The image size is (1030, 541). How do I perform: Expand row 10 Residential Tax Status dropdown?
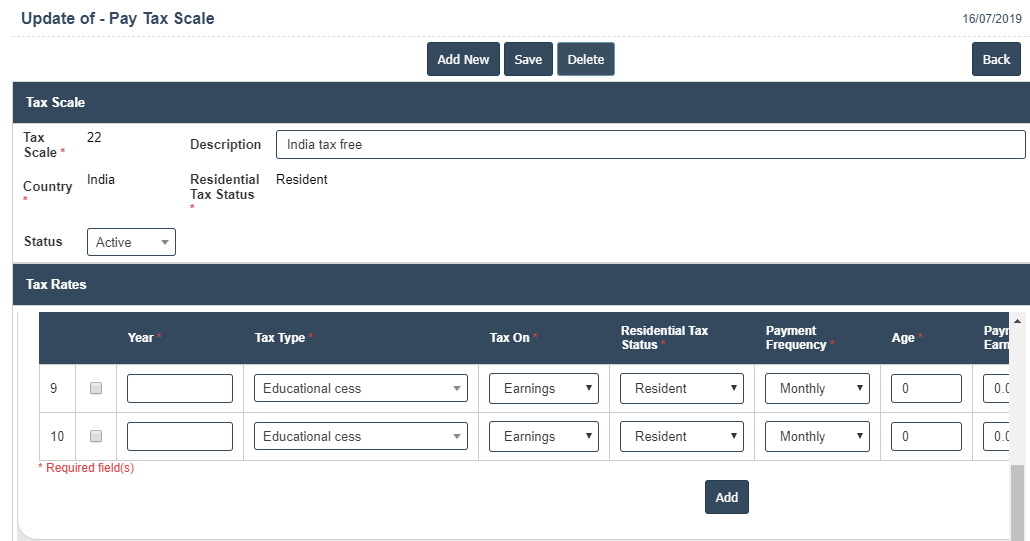[682, 436]
